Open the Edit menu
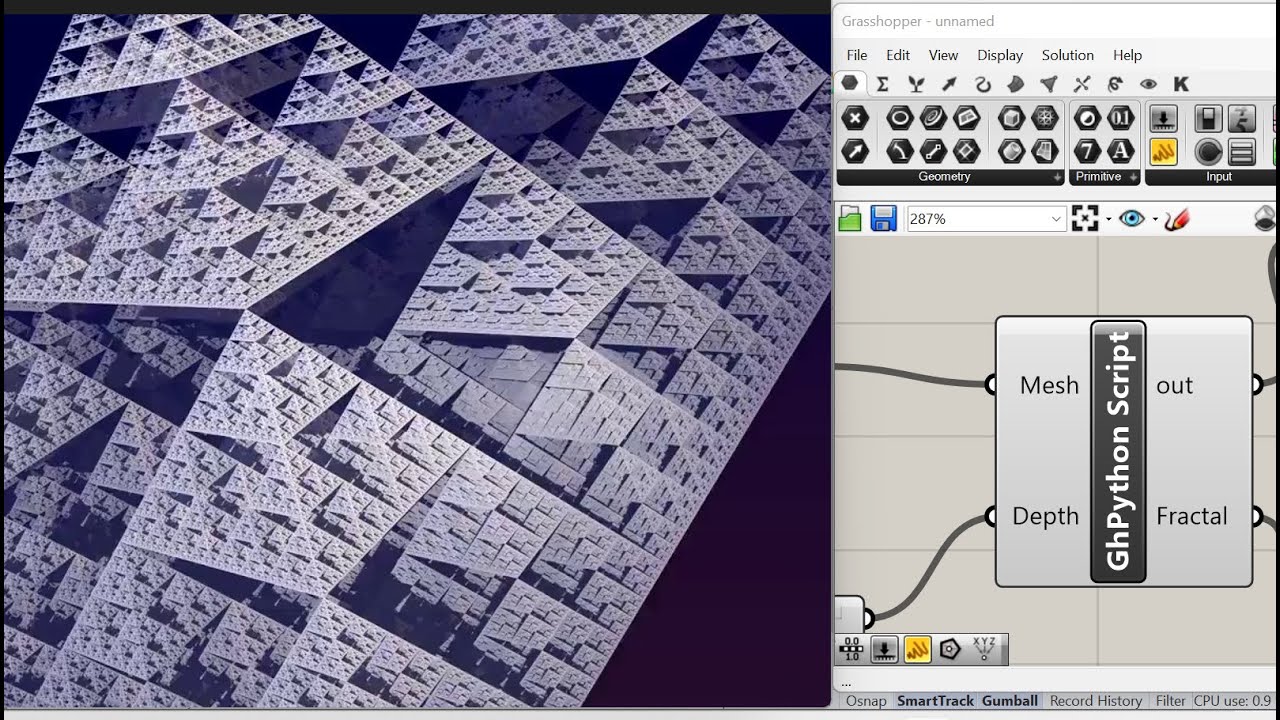This screenshot has width=1280, height=720. [898, 55]
